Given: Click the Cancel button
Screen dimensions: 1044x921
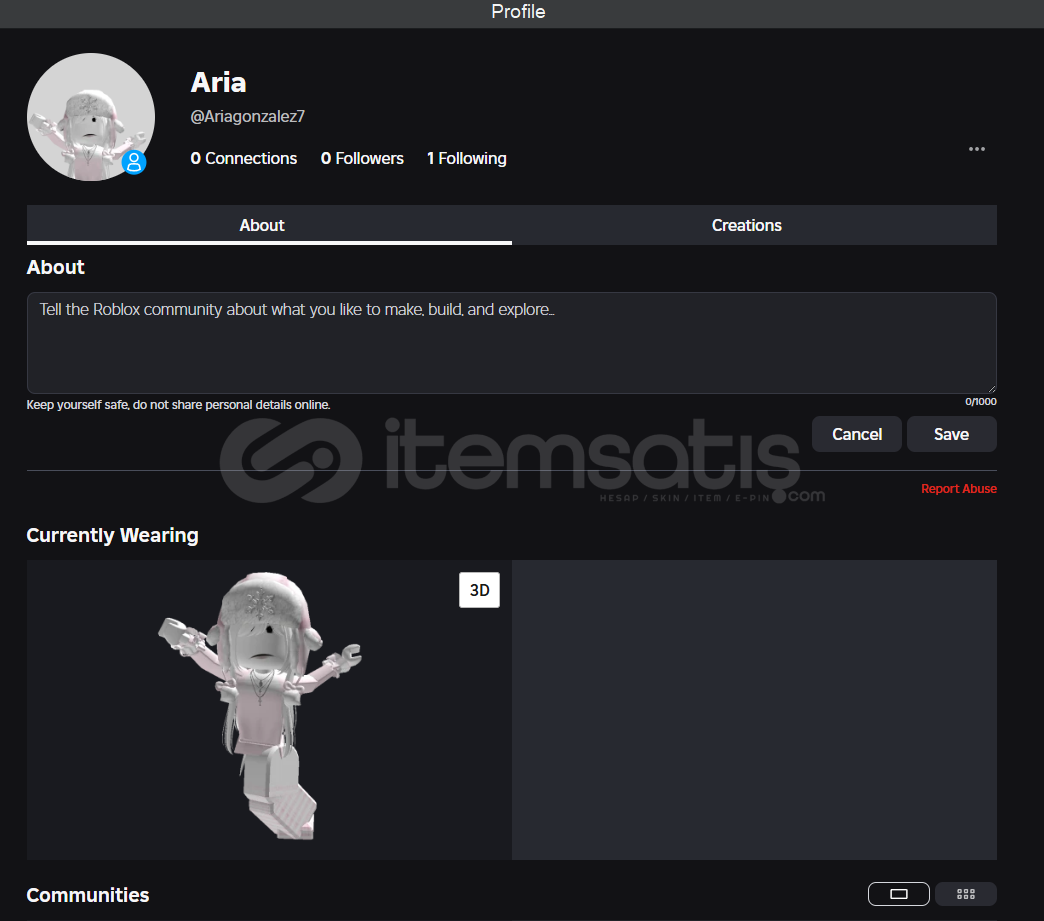Looking at the screenshot, I should point(857,434).
